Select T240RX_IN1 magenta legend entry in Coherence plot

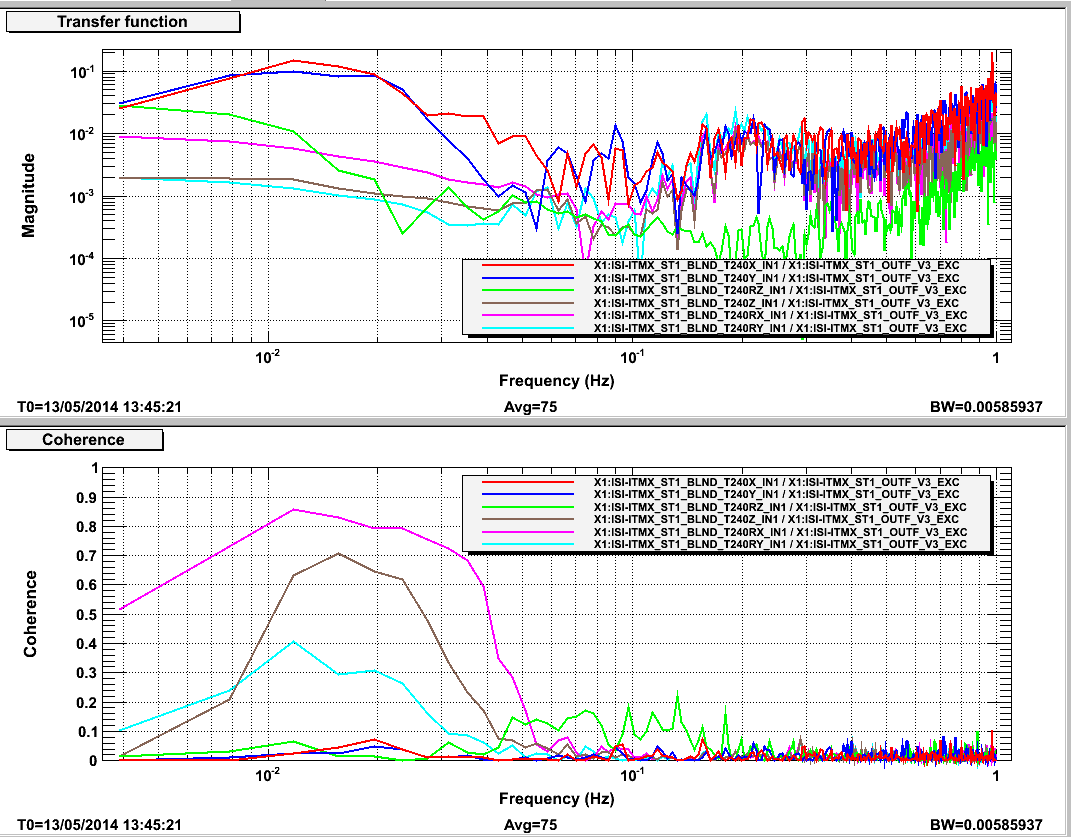coord(725,532)
